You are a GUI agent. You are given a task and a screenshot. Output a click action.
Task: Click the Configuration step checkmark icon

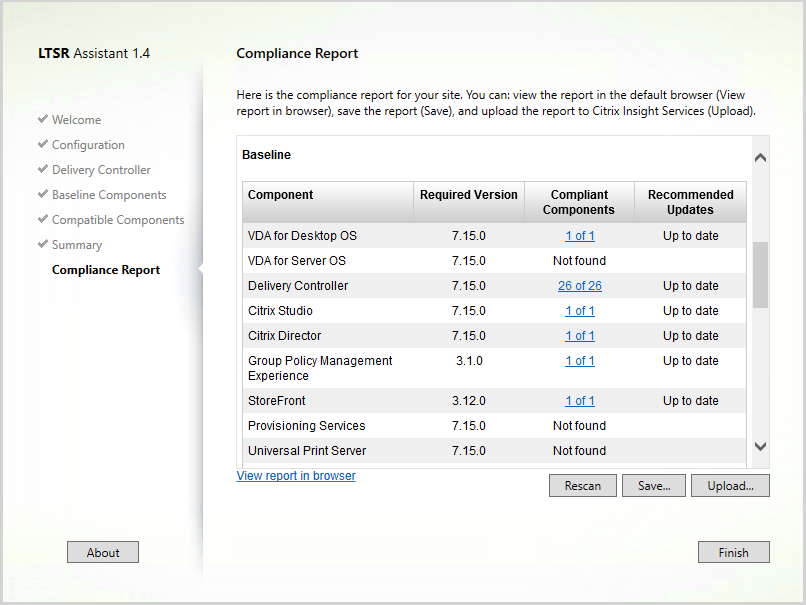point(43,144)
